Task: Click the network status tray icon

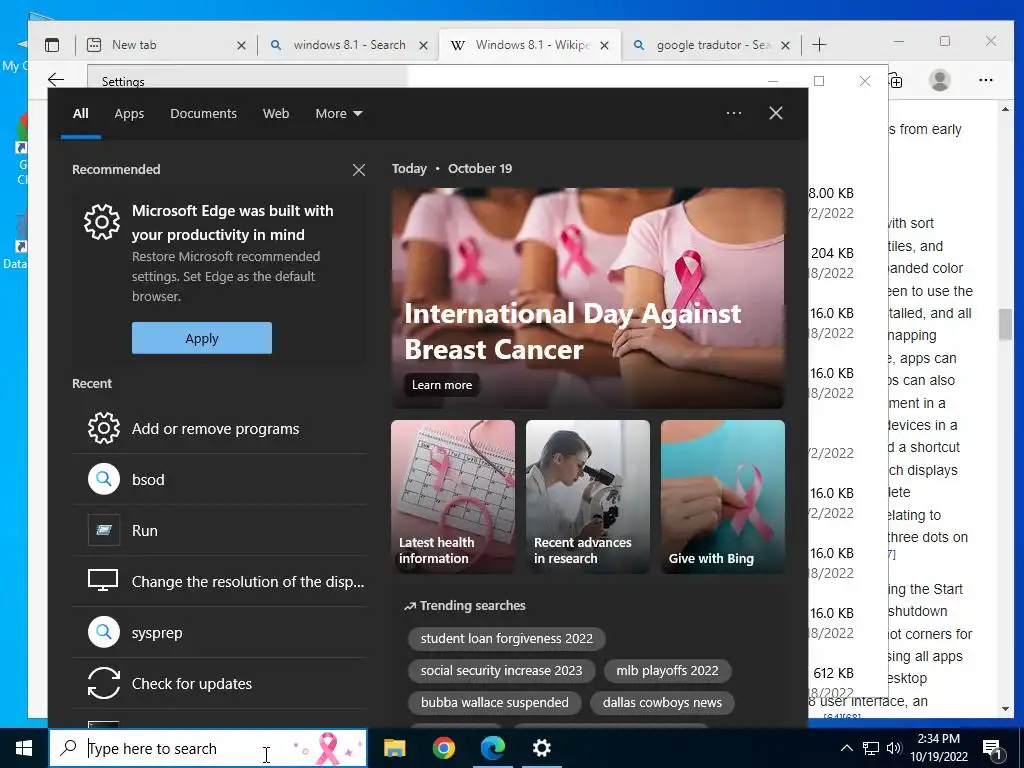Action: click(871, 748)
